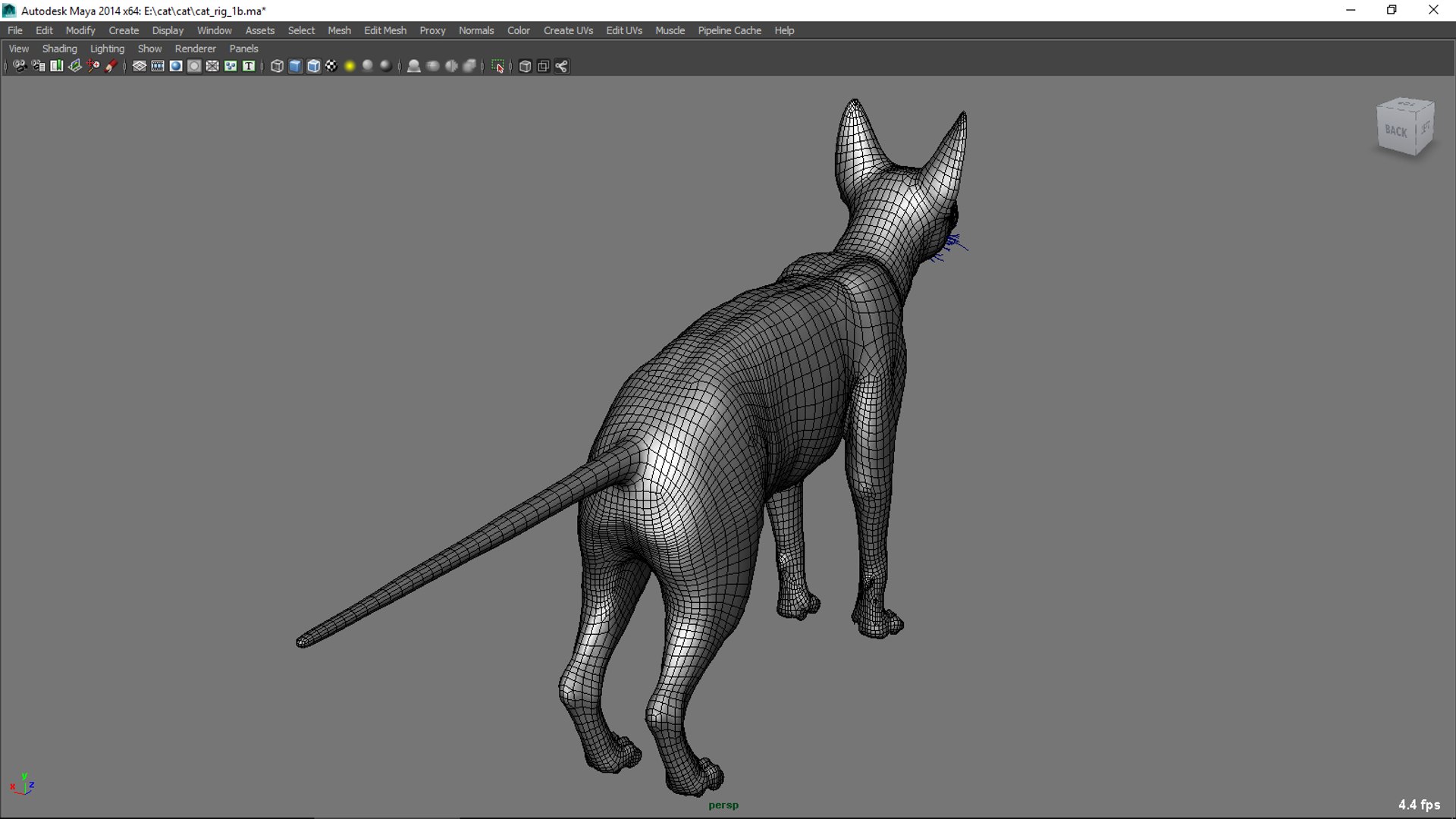Toggle X-Ray Active Components icon
Viewport: 1456px width, 819px height.
click(x=543, y=66)
